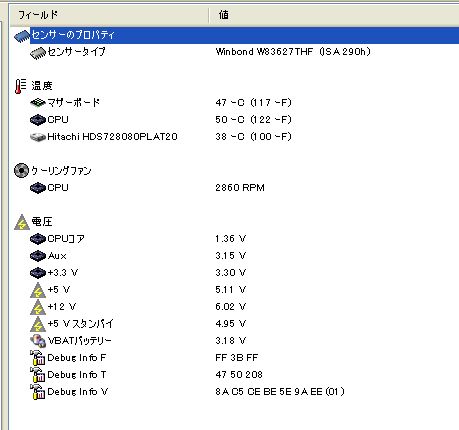This screenshot has width=459, height=430.
Task: Select the Aux voltage row
Action: pos(234,256)
